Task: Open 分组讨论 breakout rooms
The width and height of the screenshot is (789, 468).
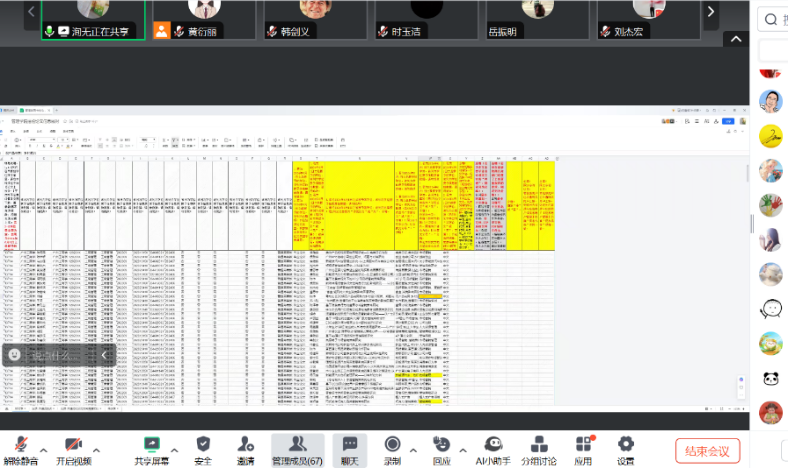Action: (x=539, y=448)
